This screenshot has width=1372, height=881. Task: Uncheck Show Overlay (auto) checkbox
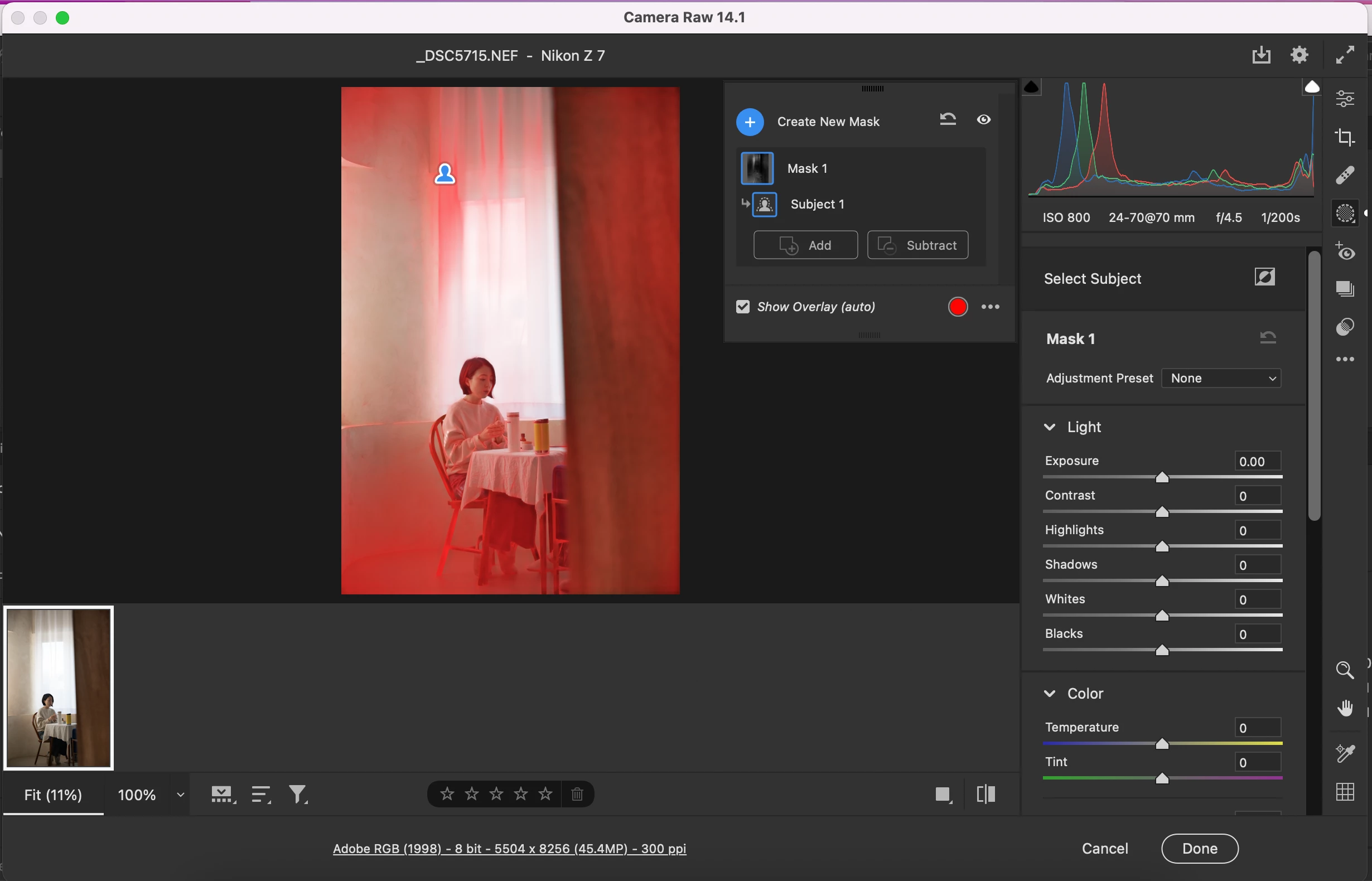tap(743, 307)
